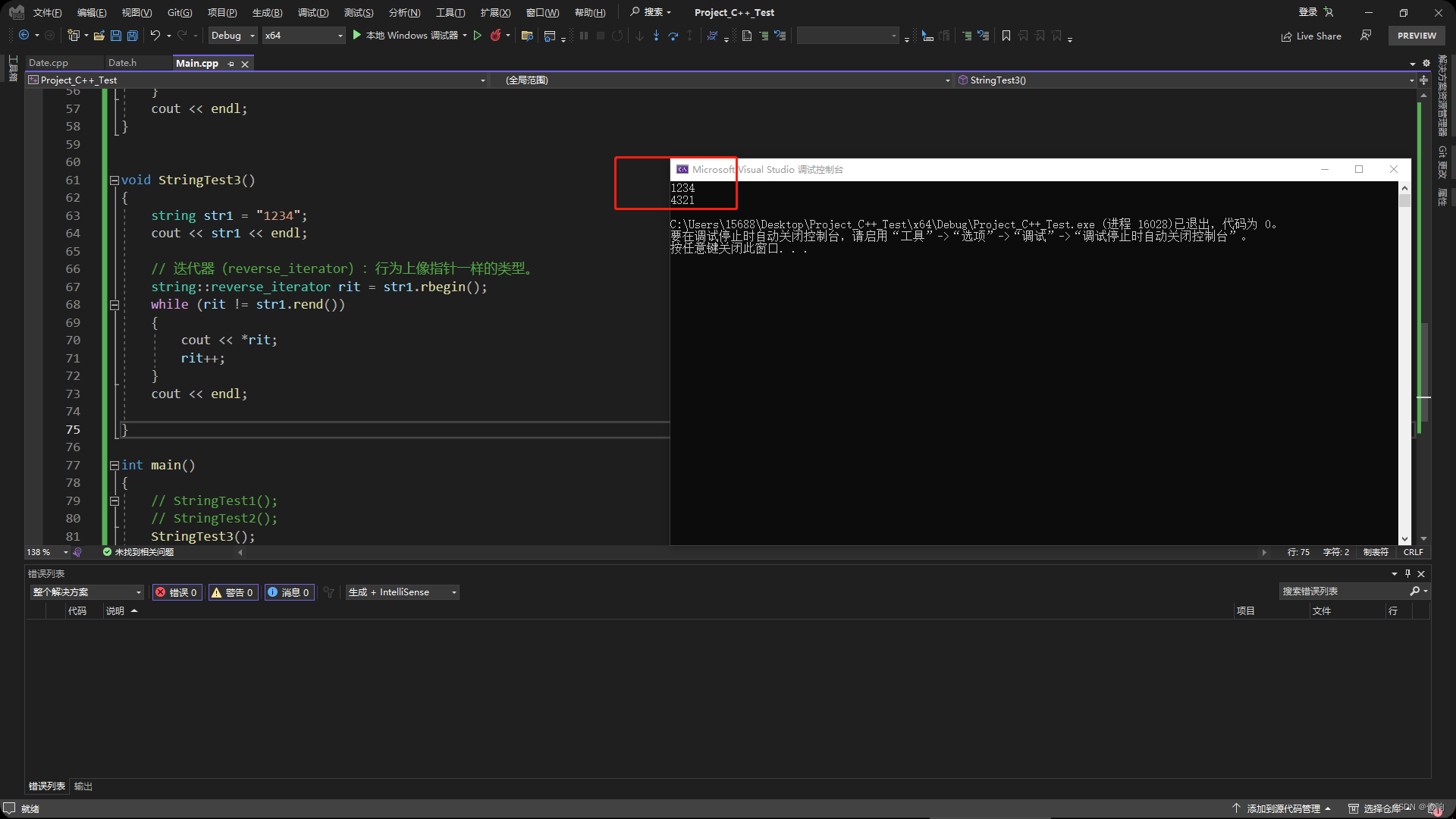This screenshot has width=1456, height=819.
Task: Toggle the bookmark icon in toolbar
Action: click(1006, 36)
